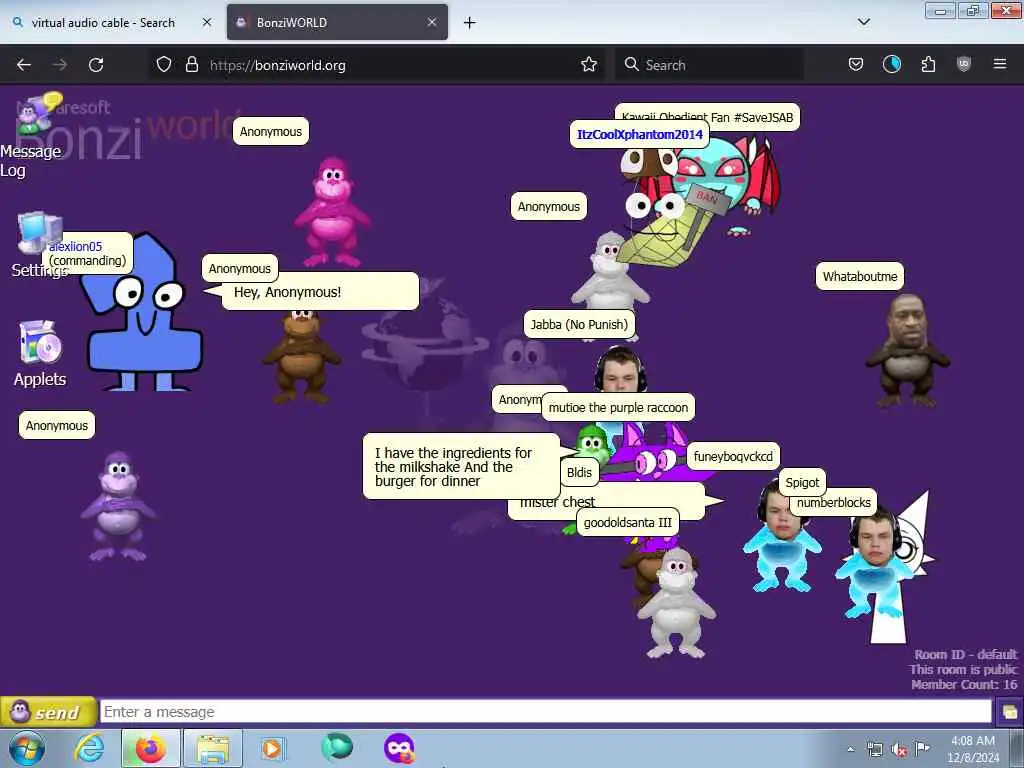Close the virtual audio cable tab
This screenshot has height=768, width=1024.
point(207,22)
